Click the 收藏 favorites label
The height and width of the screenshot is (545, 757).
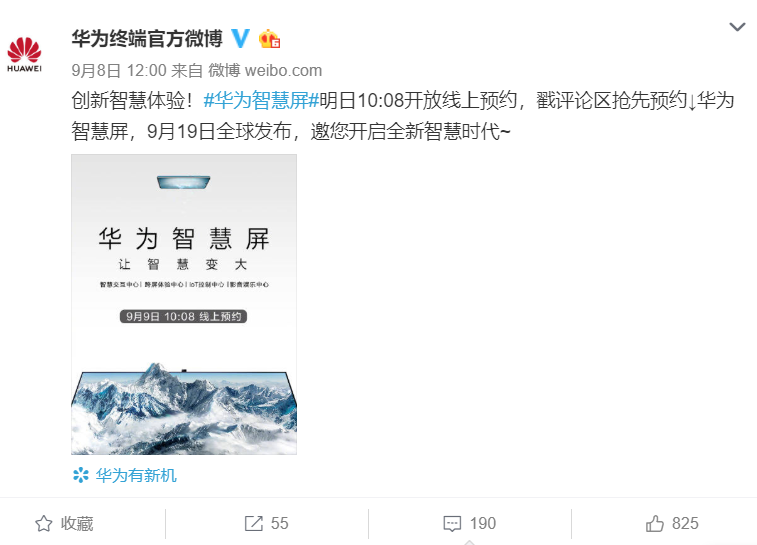(x=77, y=523)
